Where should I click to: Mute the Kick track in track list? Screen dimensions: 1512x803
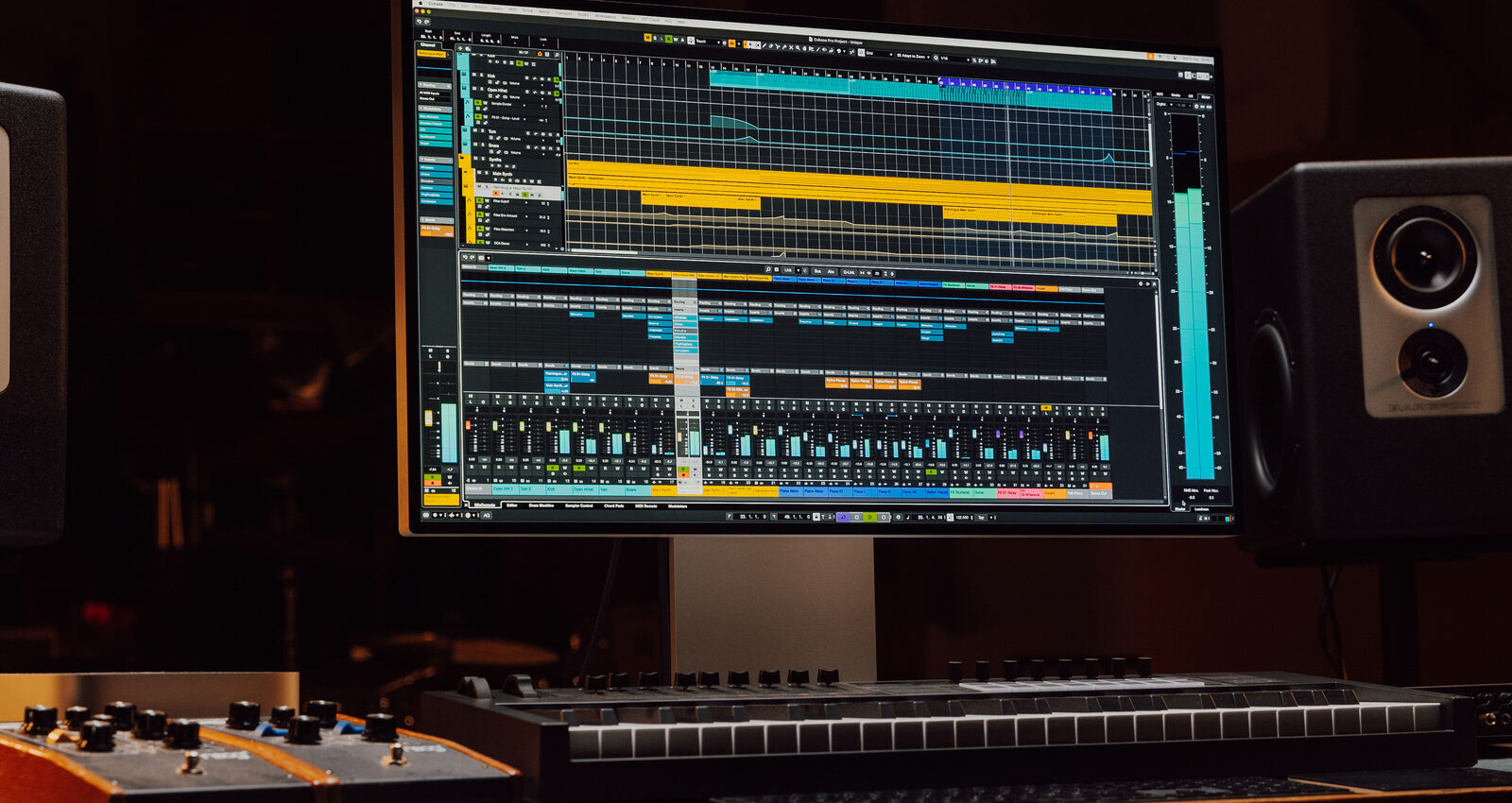pos(474,75)
